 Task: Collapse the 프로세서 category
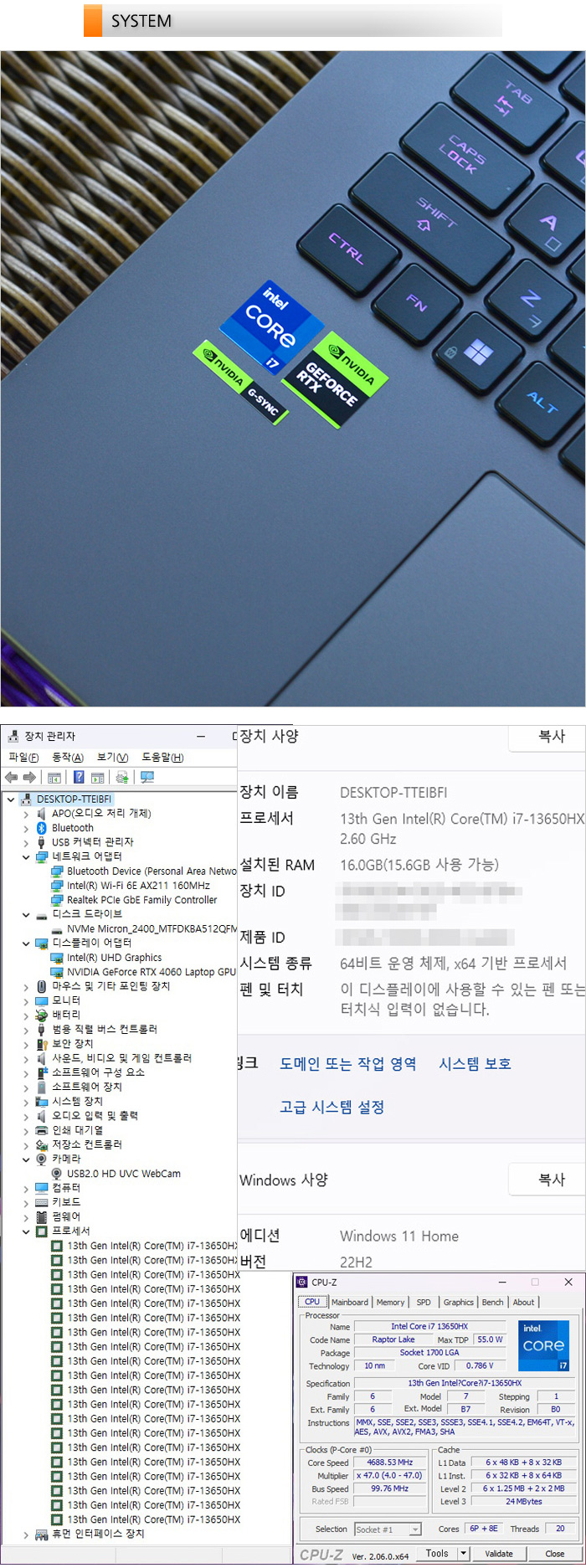[26, 1231]
